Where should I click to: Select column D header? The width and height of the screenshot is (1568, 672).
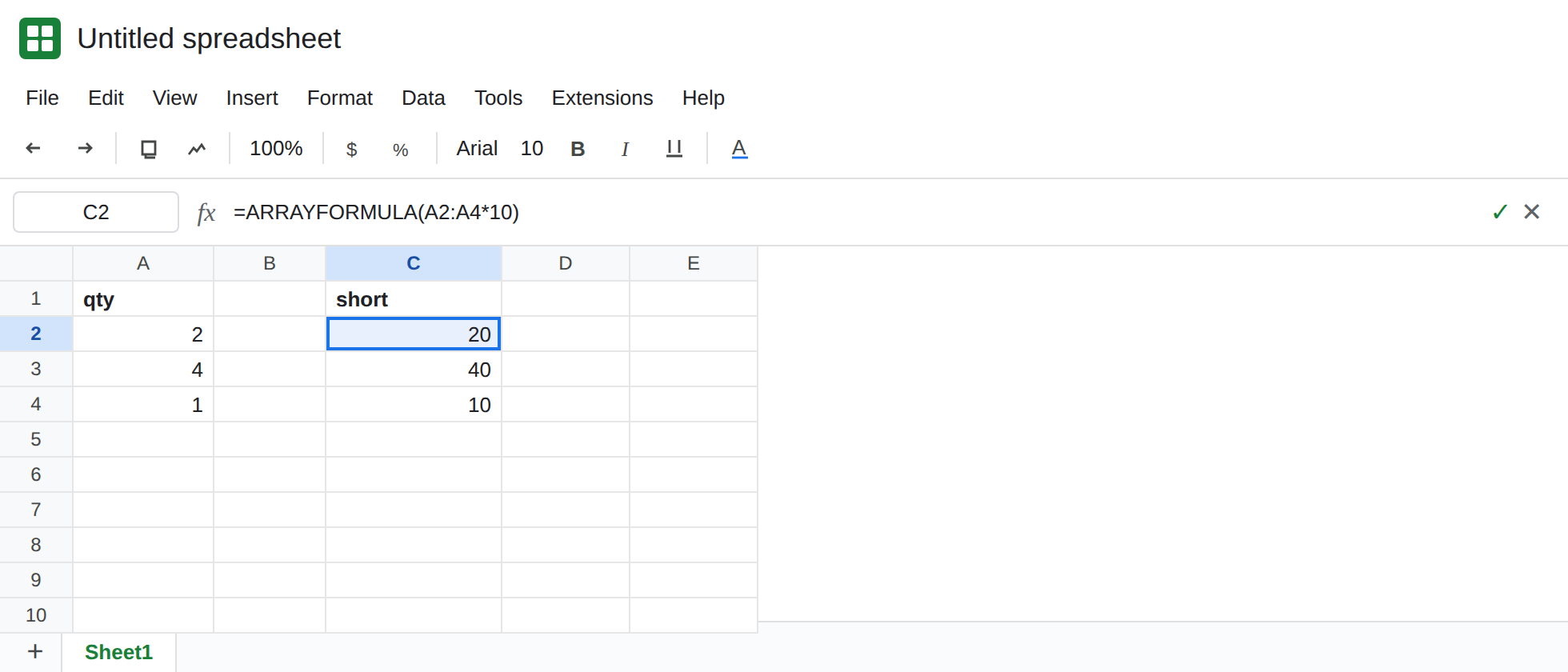click(566, 263)
